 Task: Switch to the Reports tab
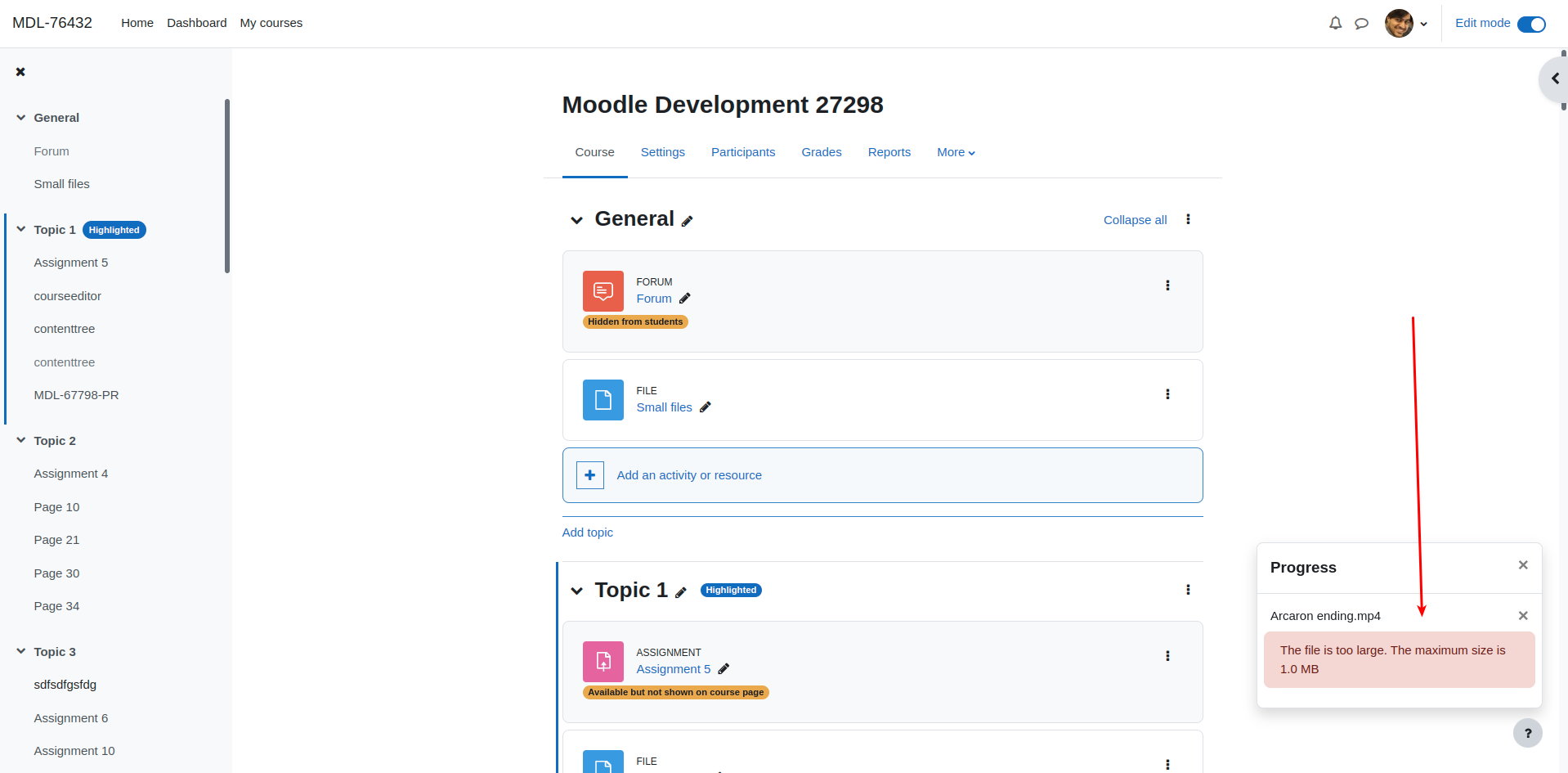(x=889, y=152)
